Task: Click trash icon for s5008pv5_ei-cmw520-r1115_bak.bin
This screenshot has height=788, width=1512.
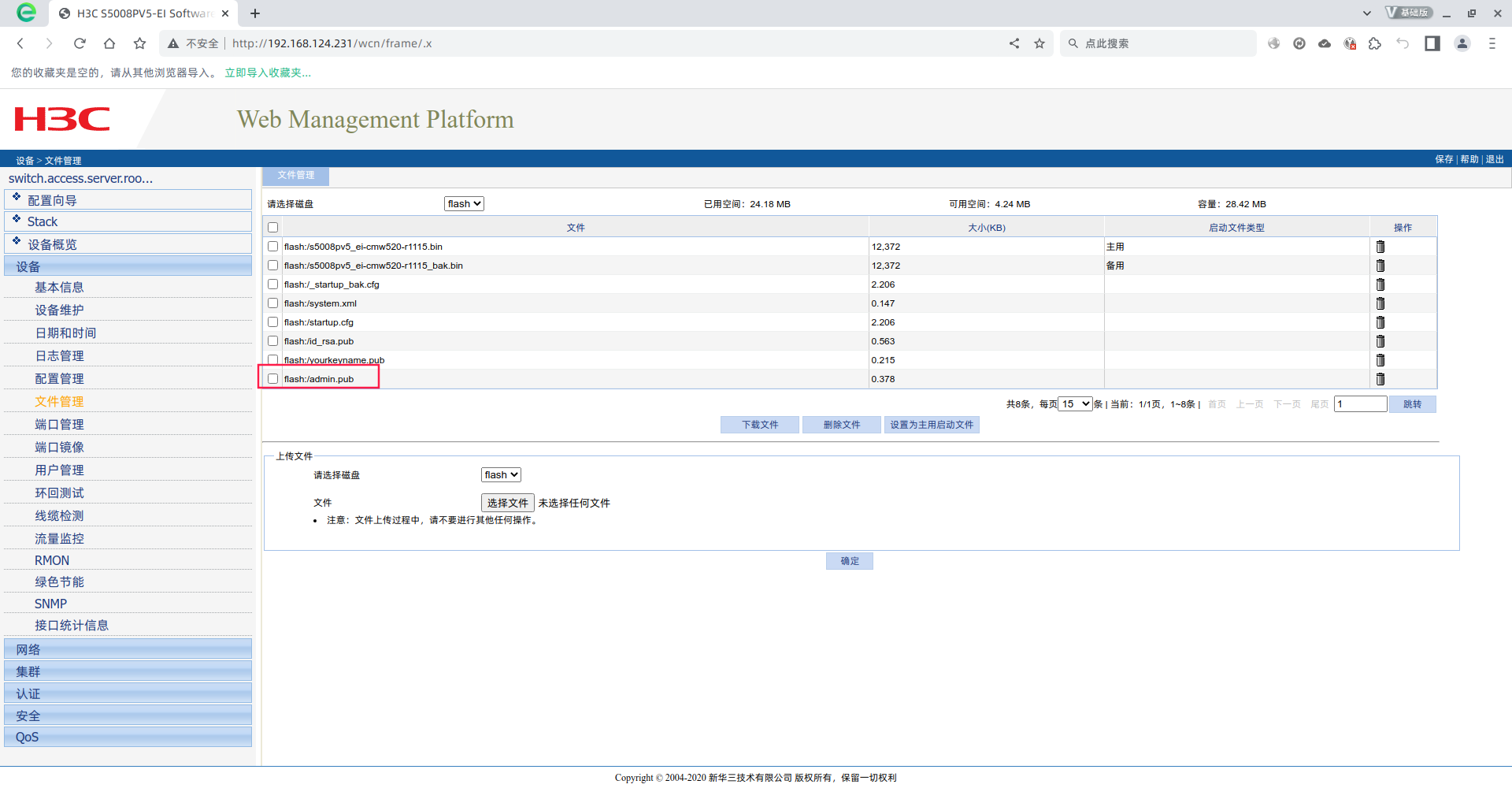Action: click(x=1380, y=266)
